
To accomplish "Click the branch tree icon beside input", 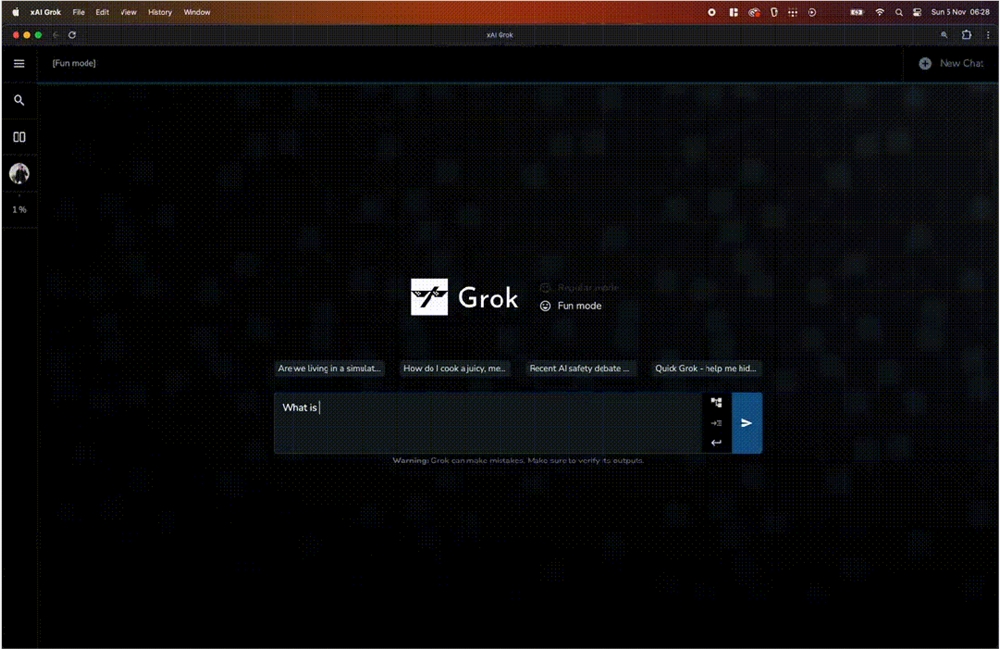I will (716, 402).
